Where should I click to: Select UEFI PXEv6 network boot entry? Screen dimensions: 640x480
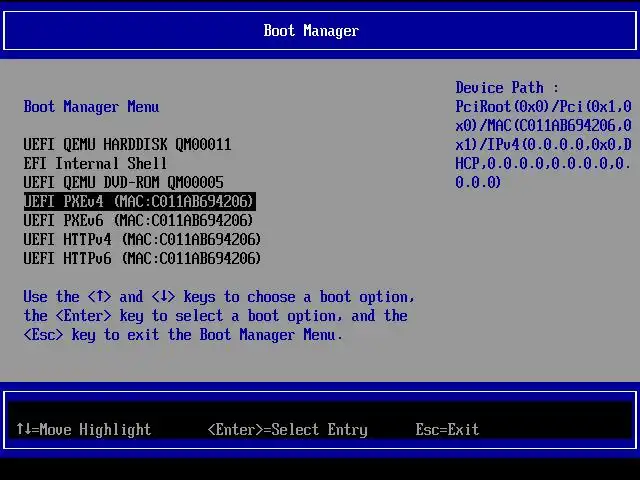138,220
